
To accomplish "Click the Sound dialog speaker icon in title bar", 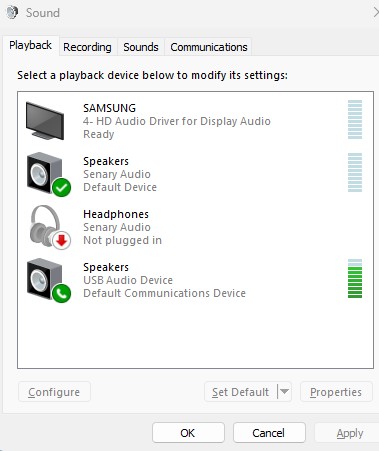I will tap(12, 13).
